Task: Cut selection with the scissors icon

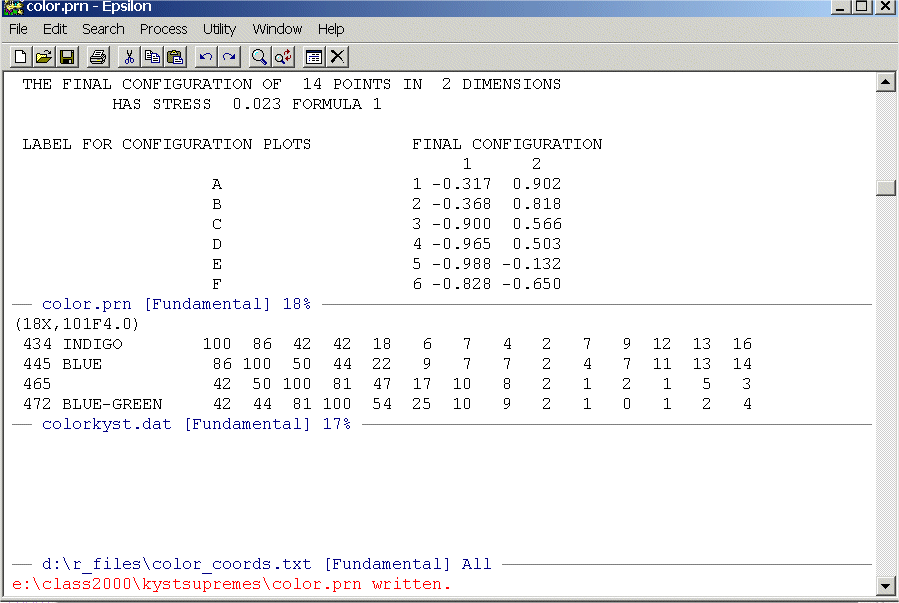Action: tap(129, 57)
